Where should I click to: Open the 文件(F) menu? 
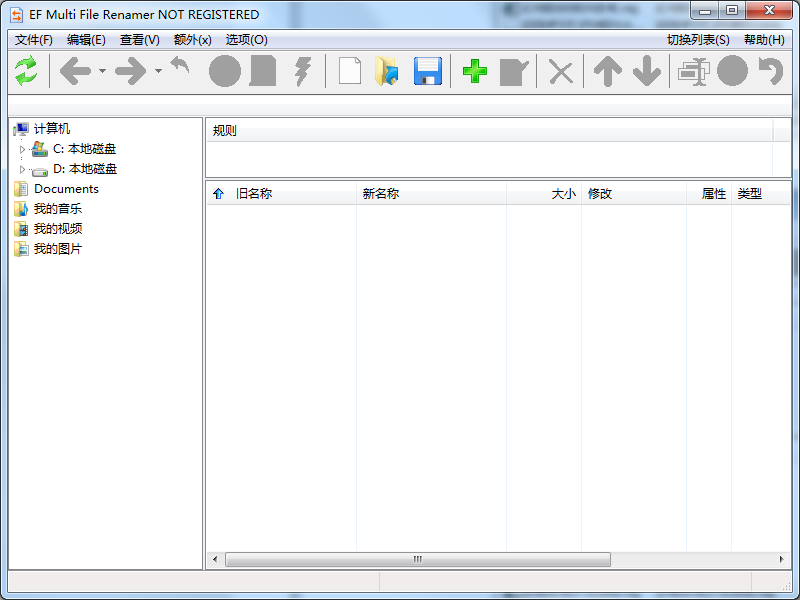pyautogui.click(x=34, y=40)
